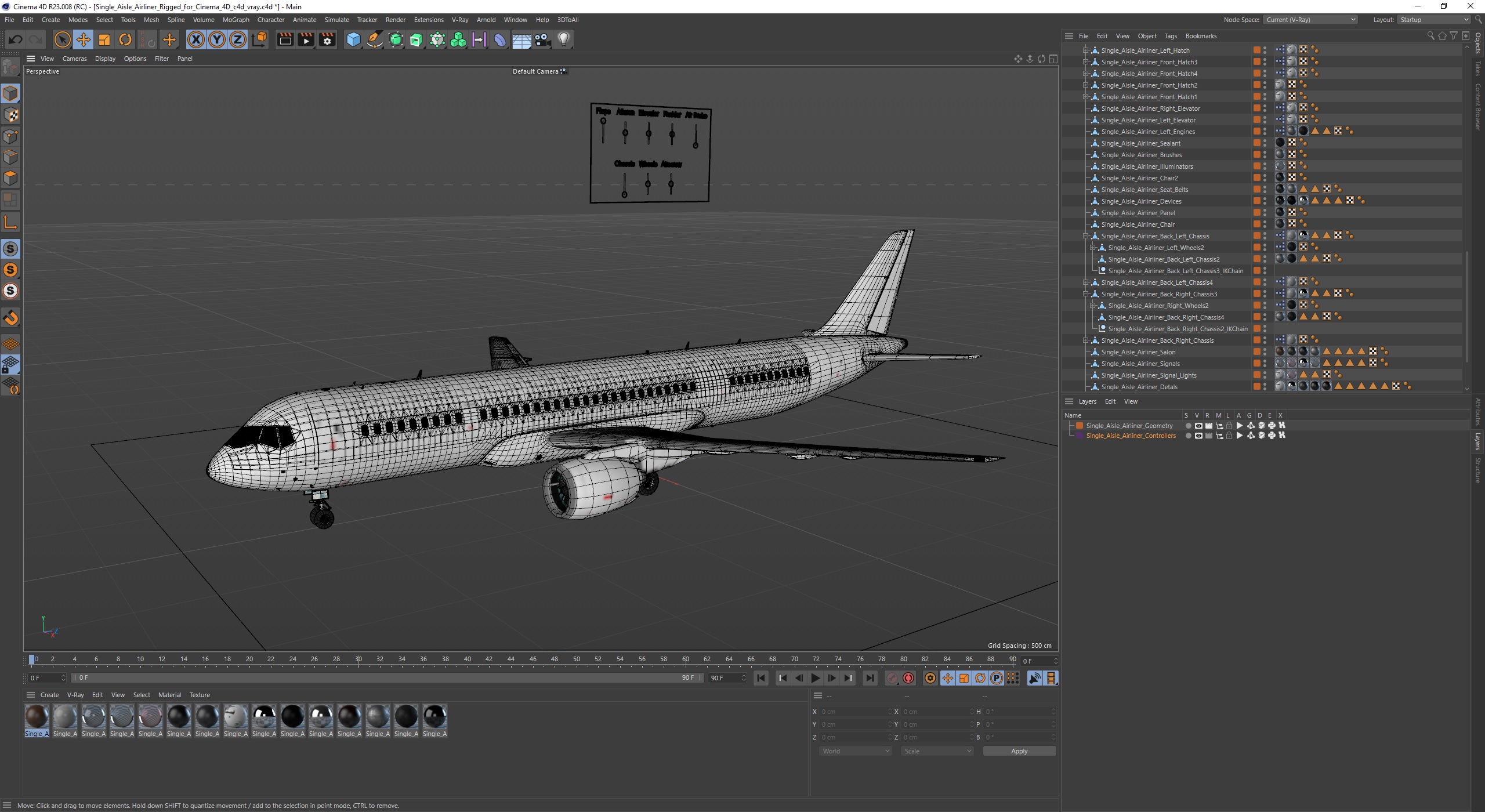This screenshot has height=812, width=1485.
Task: Expand Single_Aisle_Airliner_Front_Hatch3 tree node
Action: pyautogui.click(x=1085, y=62)
